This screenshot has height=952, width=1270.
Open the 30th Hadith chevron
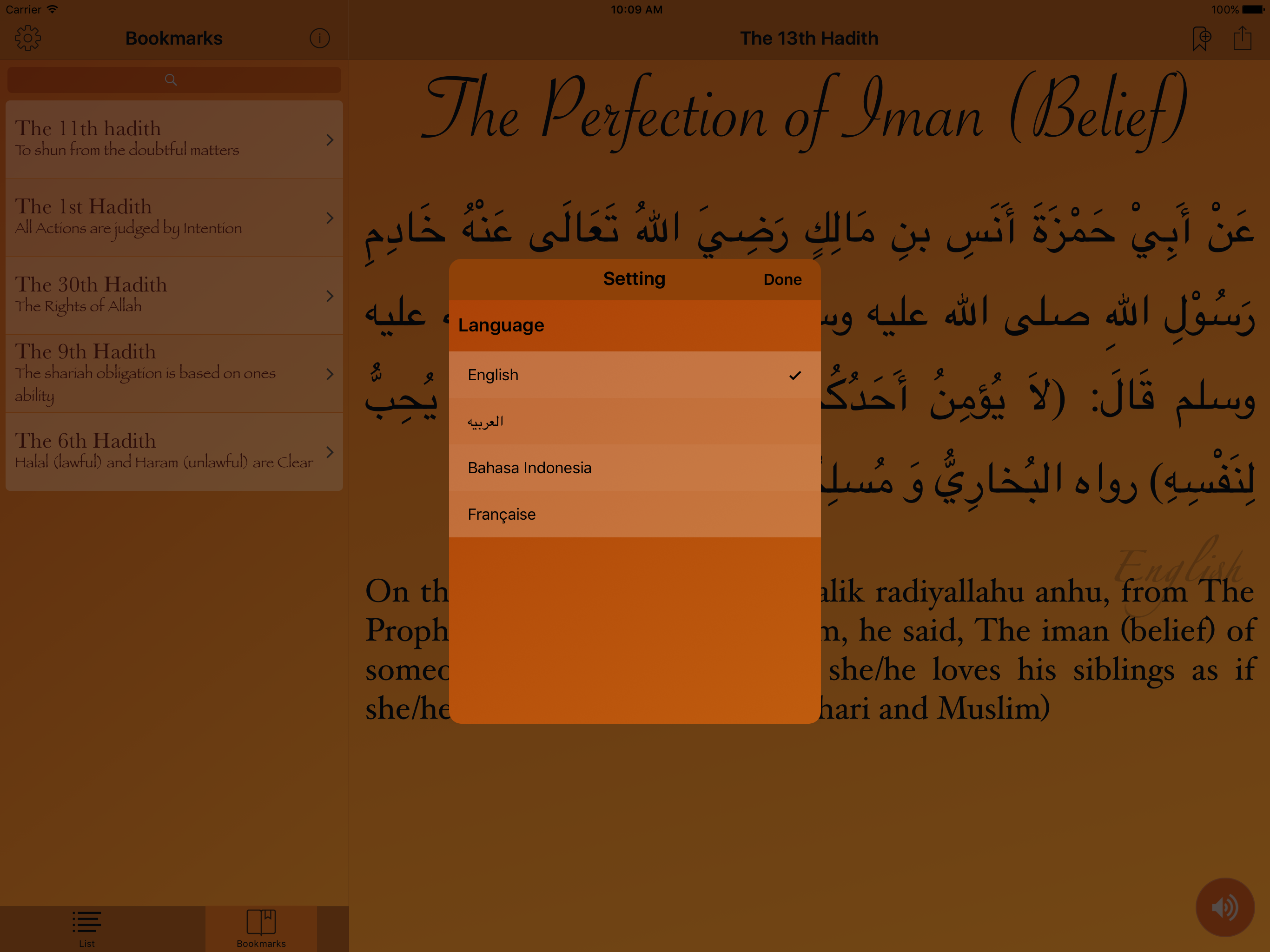tap(330, 296)
